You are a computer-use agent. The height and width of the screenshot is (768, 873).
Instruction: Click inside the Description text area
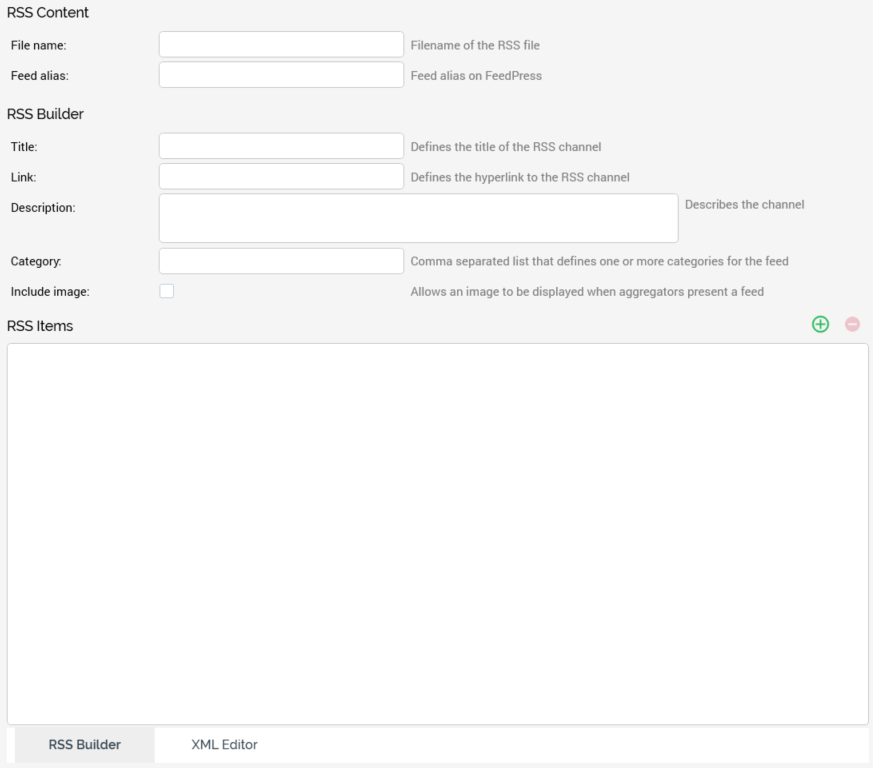tap(418, 218)
